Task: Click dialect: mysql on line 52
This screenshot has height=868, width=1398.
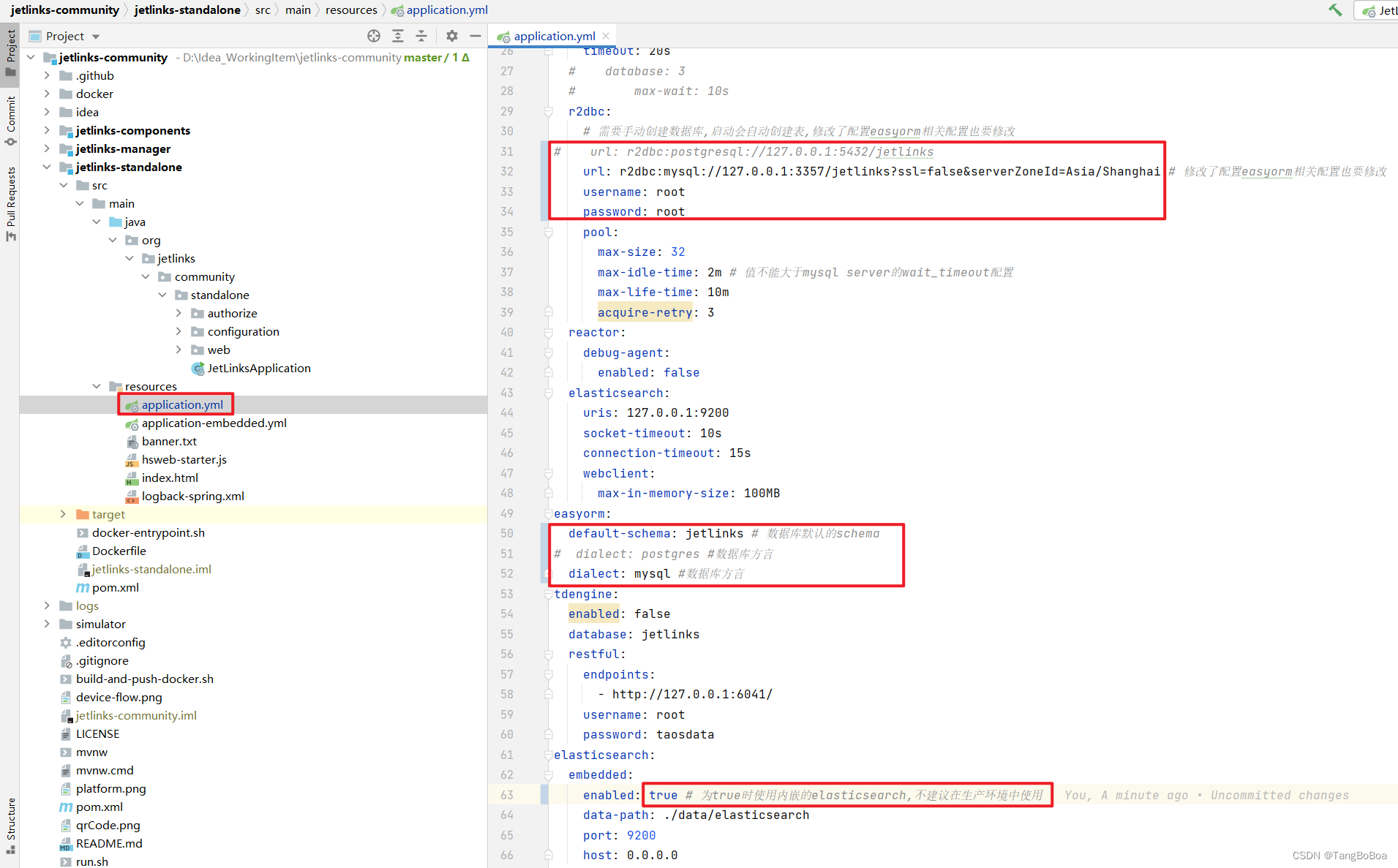Action: click(619, 573)
